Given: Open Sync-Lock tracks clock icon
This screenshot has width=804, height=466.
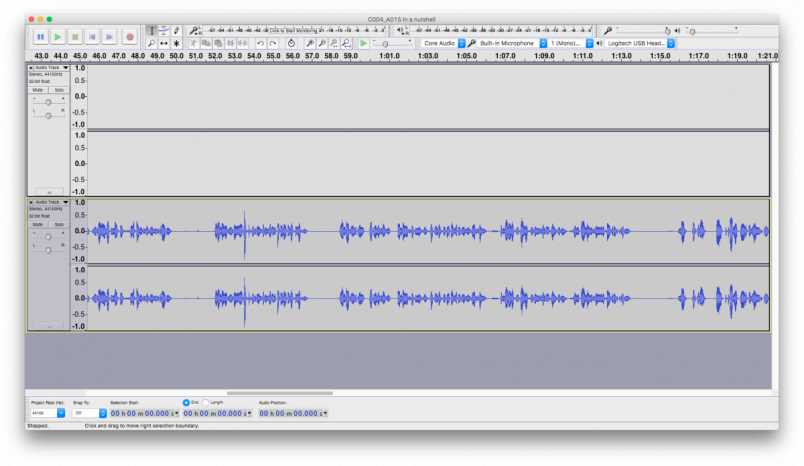Looking at the screenshot, I should 291,44.
